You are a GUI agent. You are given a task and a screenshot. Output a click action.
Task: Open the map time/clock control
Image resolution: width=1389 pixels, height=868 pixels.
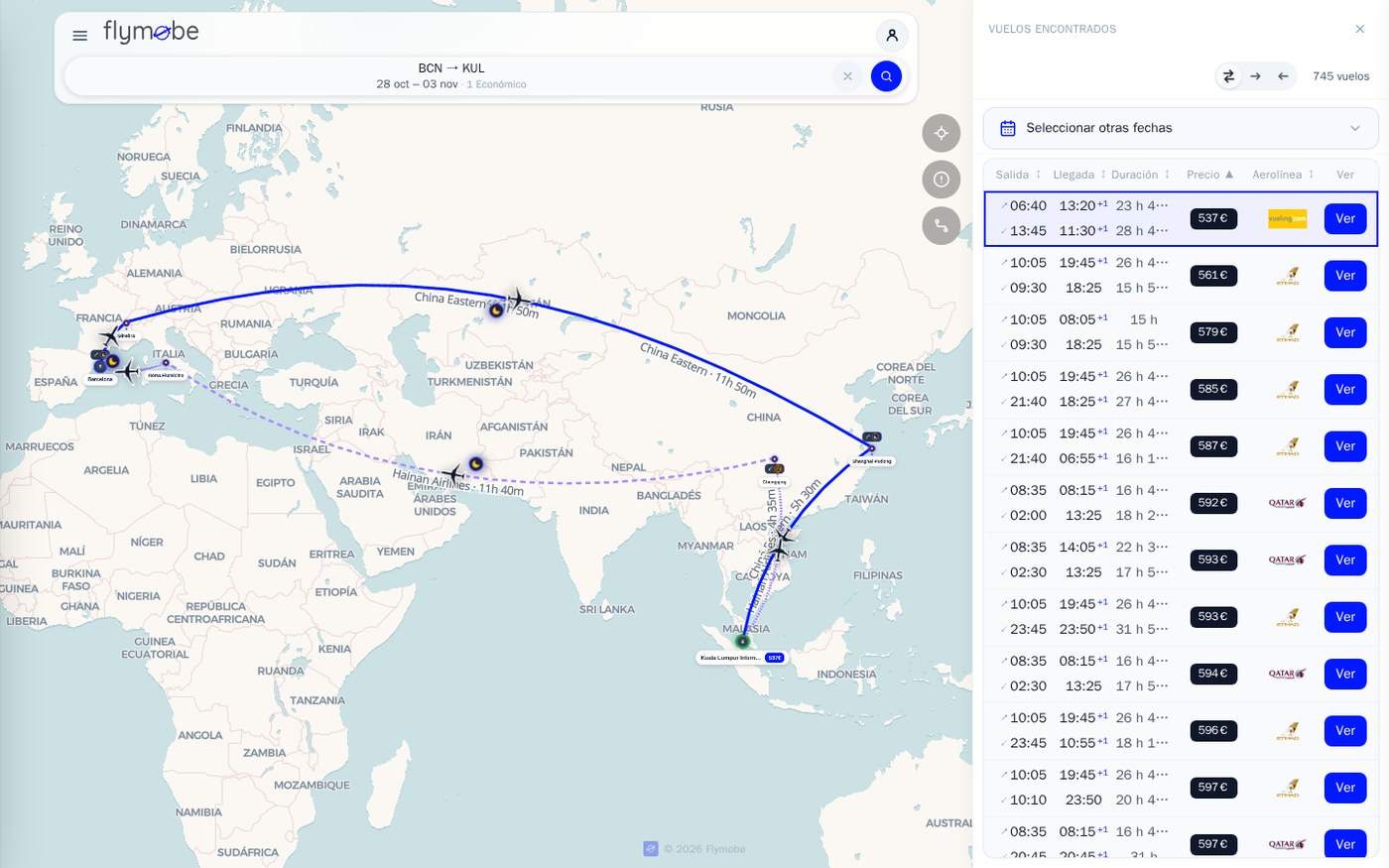click(942, 180)
